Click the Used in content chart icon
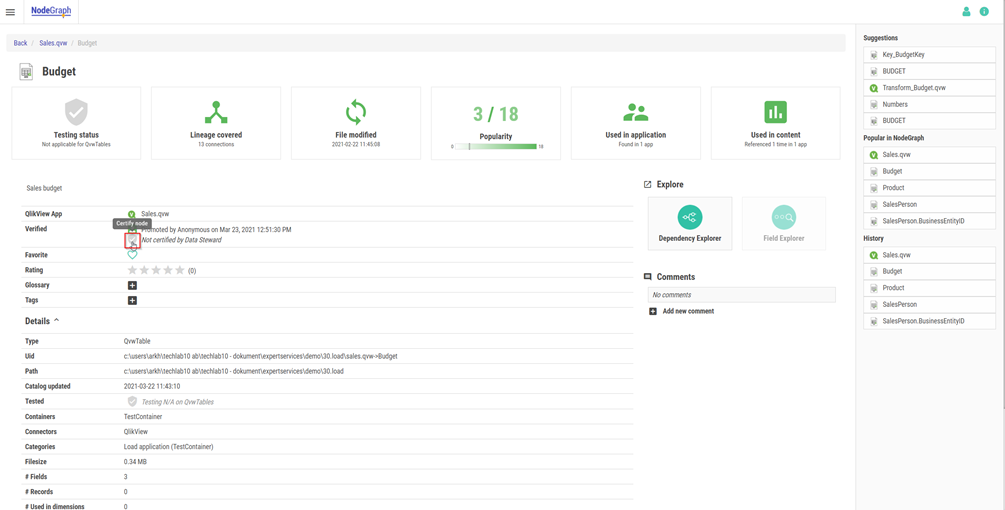 click(776, 112)
